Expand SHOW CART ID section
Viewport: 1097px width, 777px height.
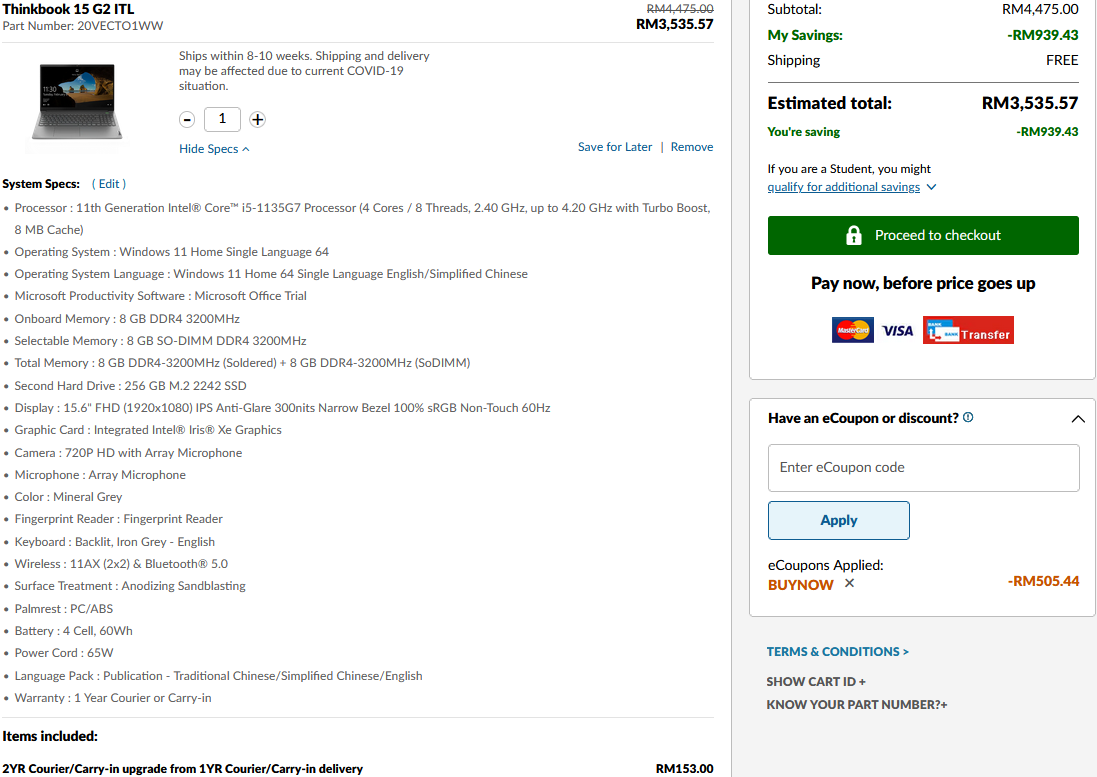click(x=816, y=681)
